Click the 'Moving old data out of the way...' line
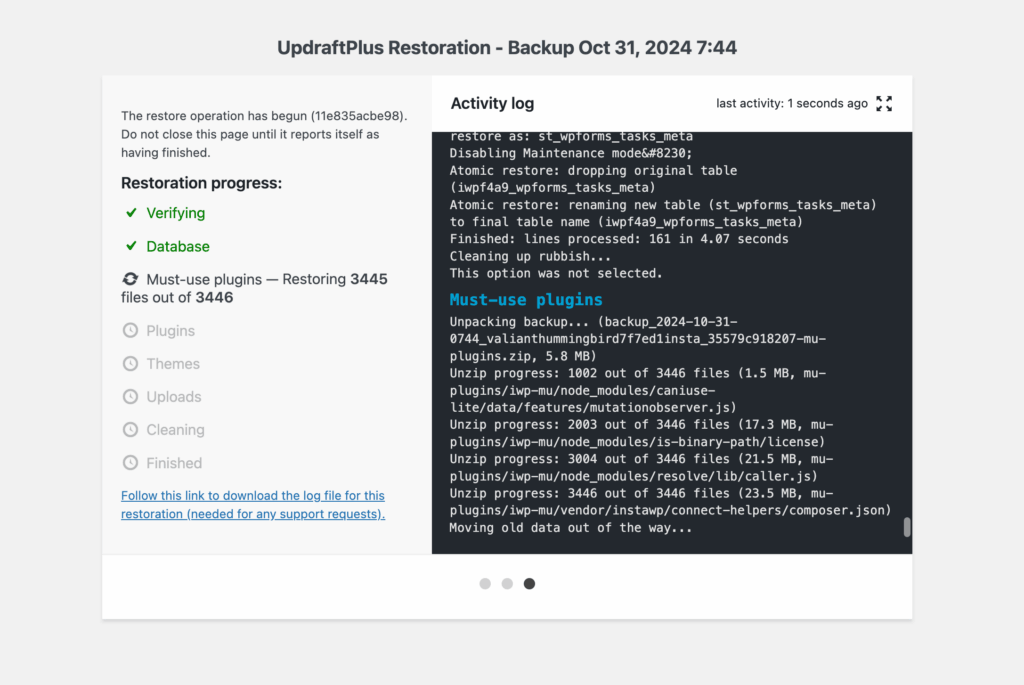Image resolution: width=1024 pixels, height=685 pixels. pyautogui.click(x=571, y=528)
